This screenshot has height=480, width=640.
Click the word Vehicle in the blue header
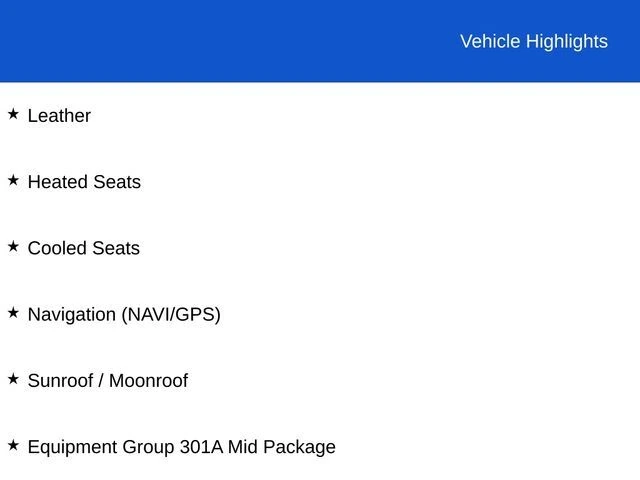pos(490,41)
